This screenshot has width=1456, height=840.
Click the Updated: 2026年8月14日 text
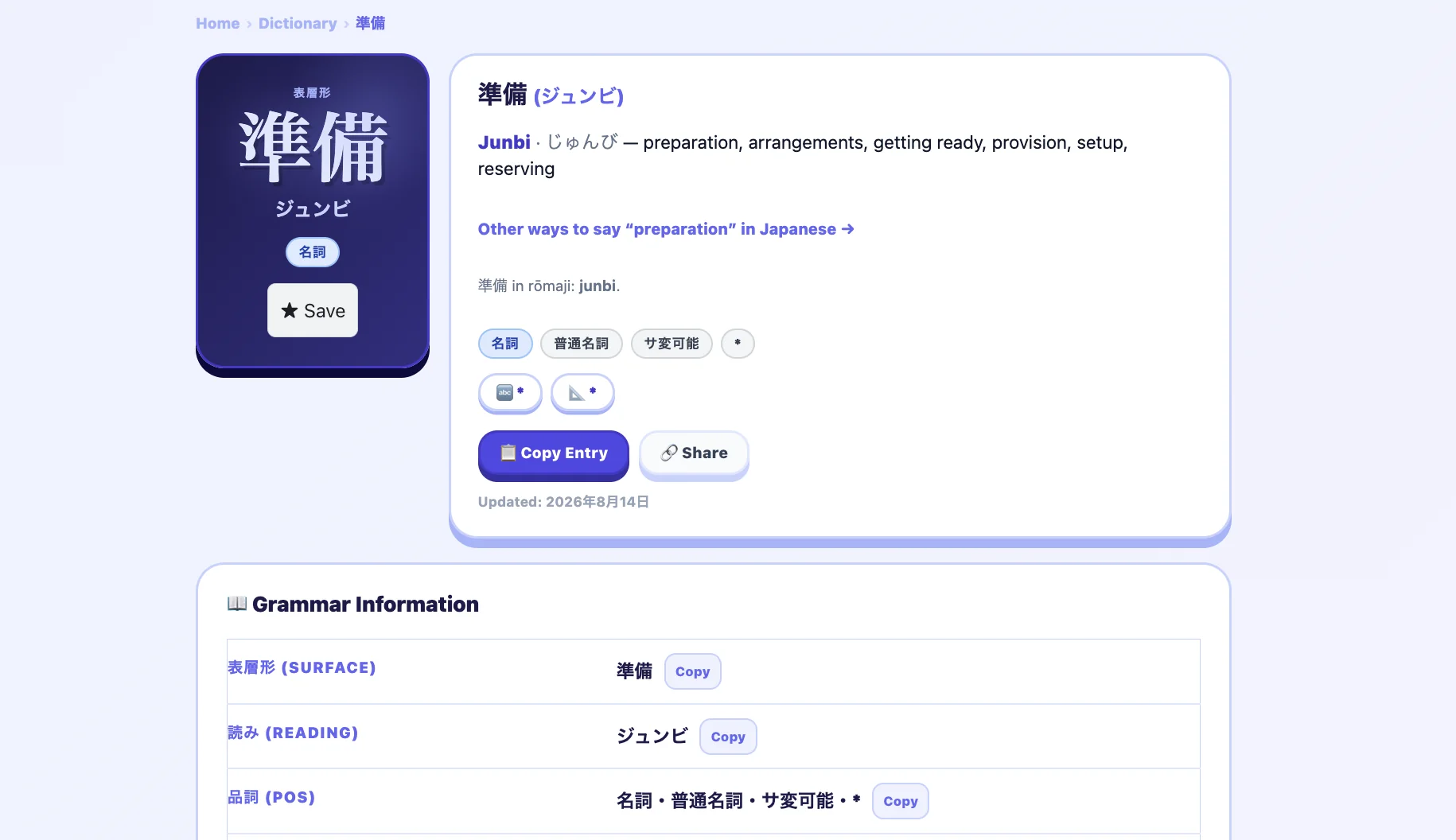563,502
